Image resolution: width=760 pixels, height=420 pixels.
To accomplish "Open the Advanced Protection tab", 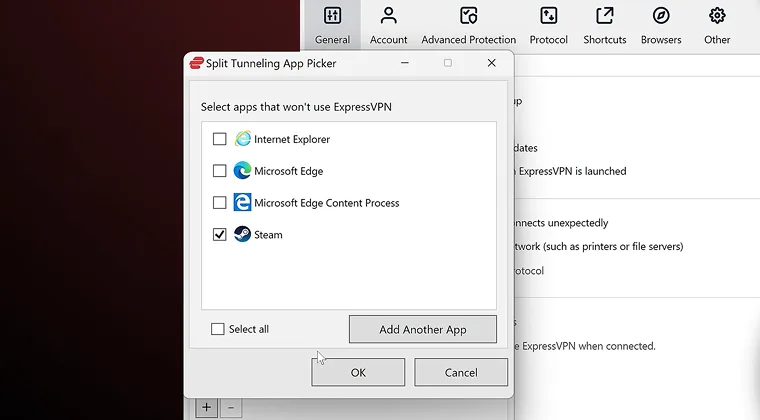I will point(468,25).
